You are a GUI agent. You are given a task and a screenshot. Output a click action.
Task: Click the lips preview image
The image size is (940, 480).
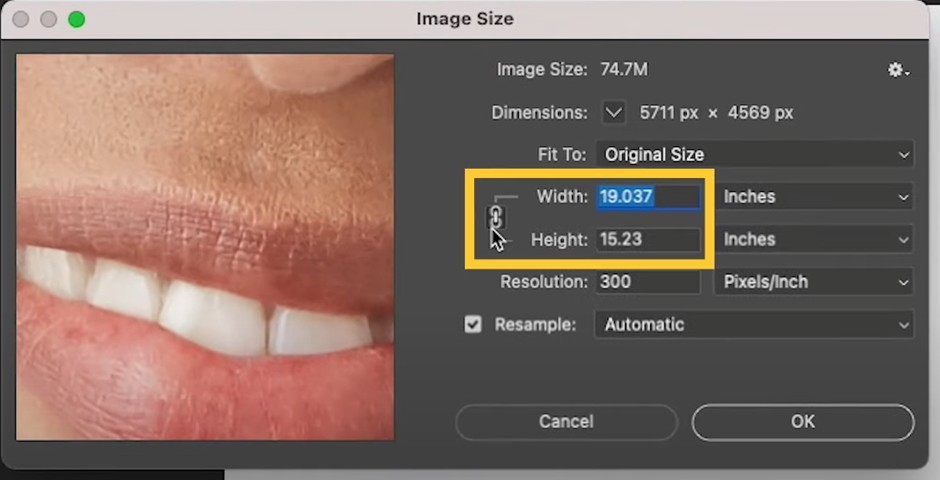[x=205, y=247]
